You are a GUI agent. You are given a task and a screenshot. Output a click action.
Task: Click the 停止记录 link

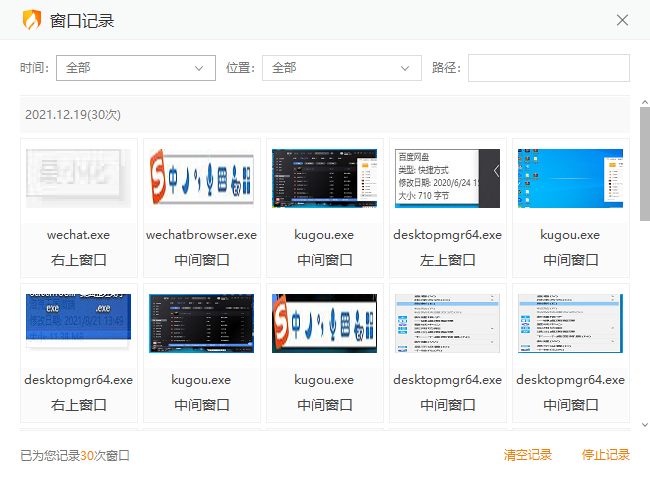(606, 455)
